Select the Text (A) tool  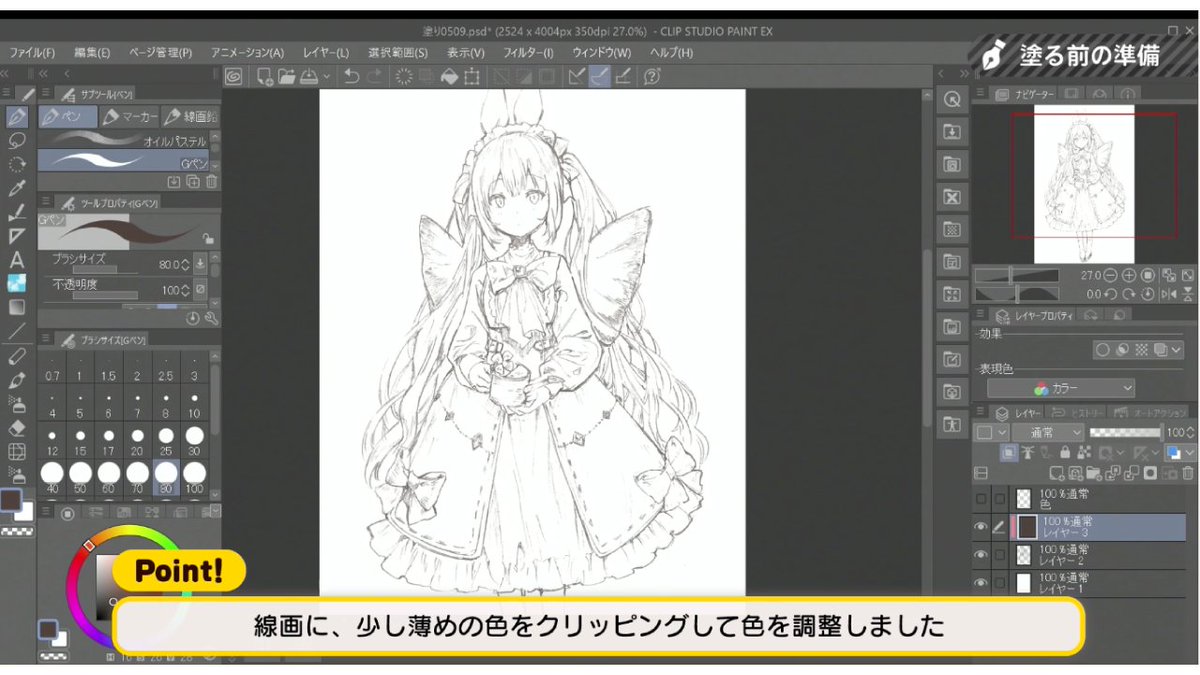17,260
